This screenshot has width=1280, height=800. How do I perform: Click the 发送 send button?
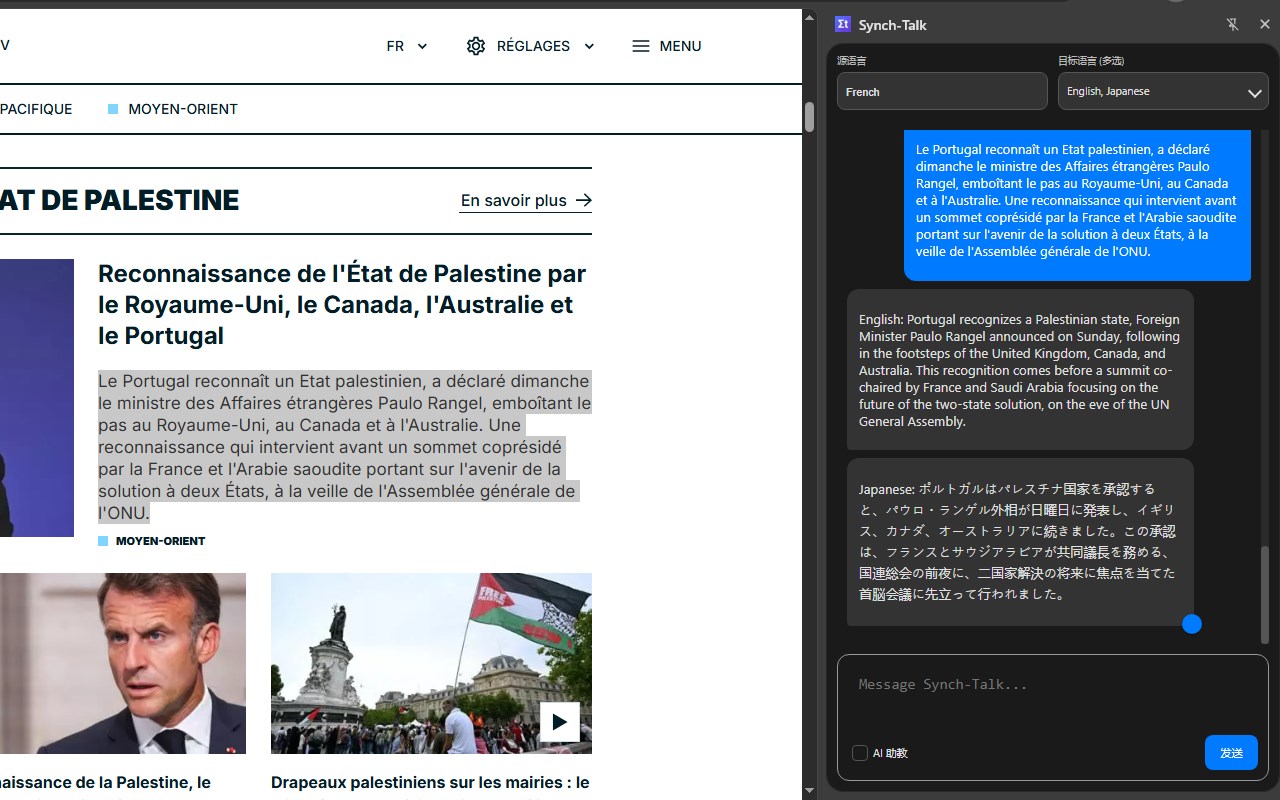[1231, 753]
